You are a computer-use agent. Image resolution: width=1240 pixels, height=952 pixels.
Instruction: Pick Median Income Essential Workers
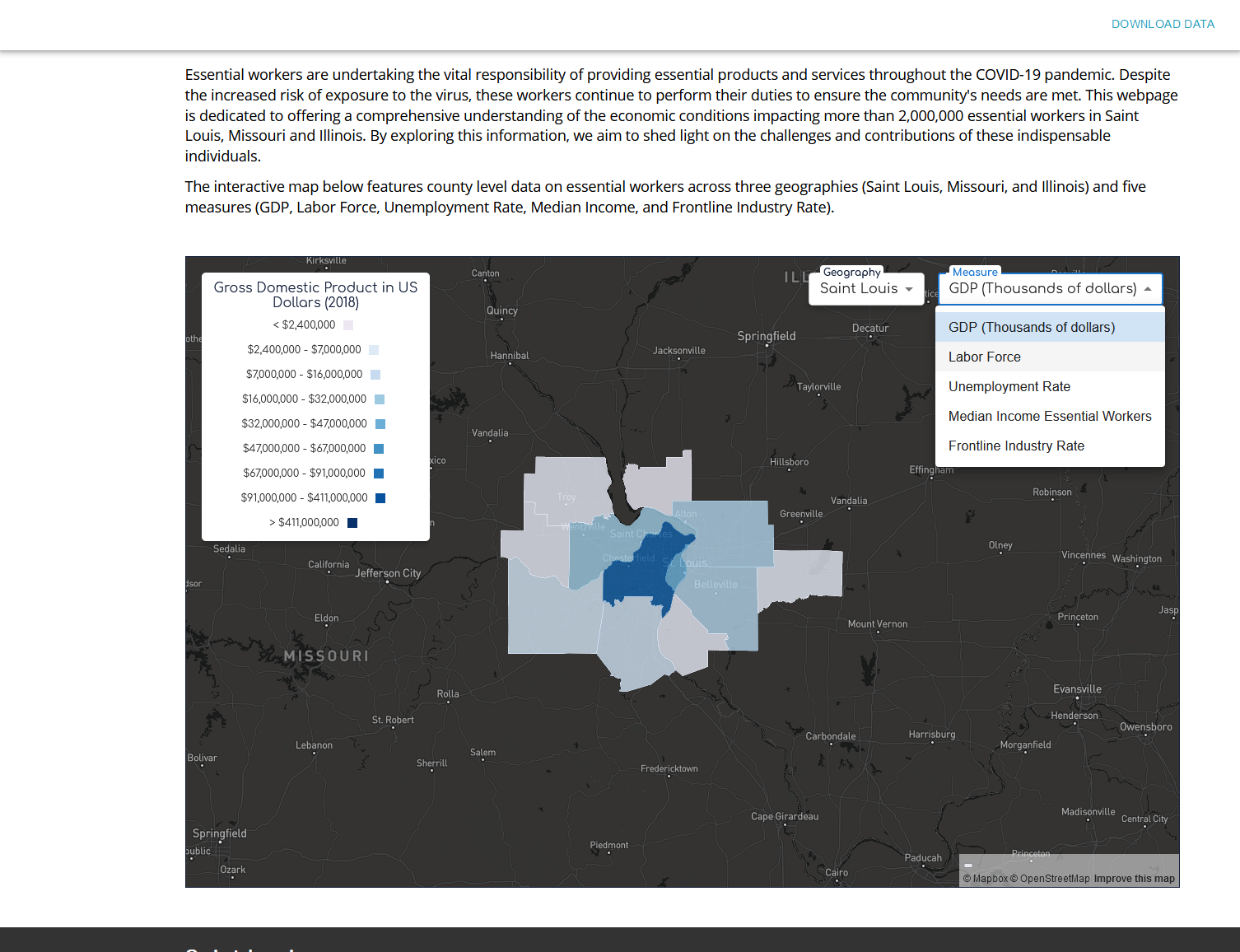pyautogui.click(x=1050, y=416)
